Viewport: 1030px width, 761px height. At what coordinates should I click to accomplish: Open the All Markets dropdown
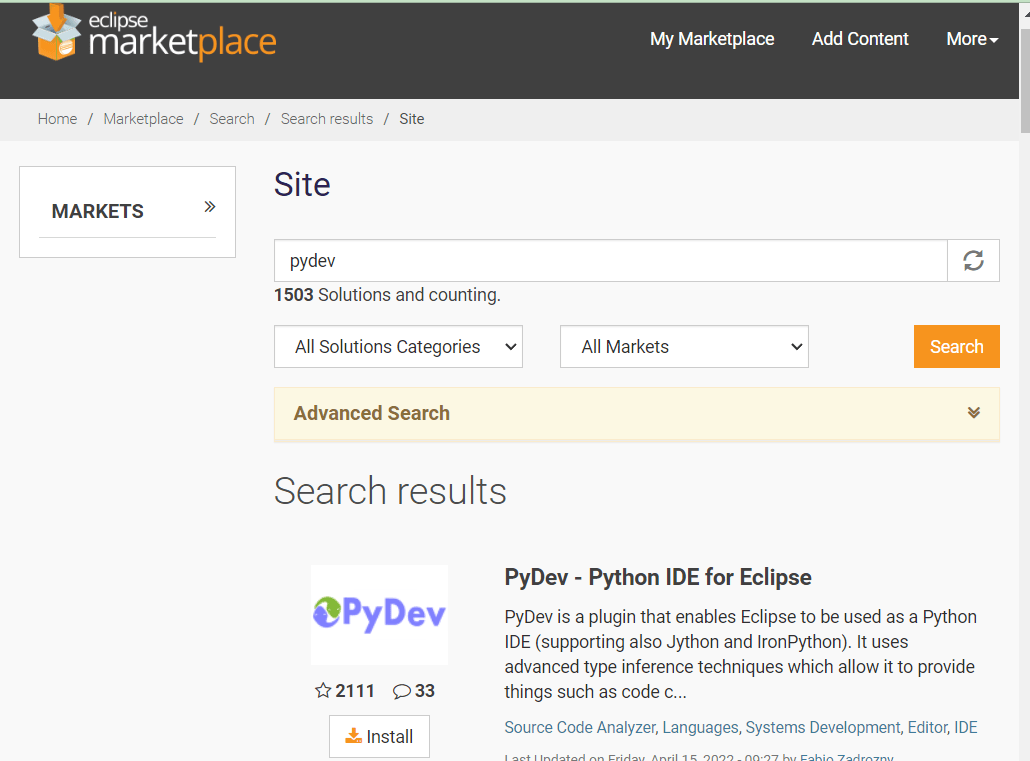point(684,346)
